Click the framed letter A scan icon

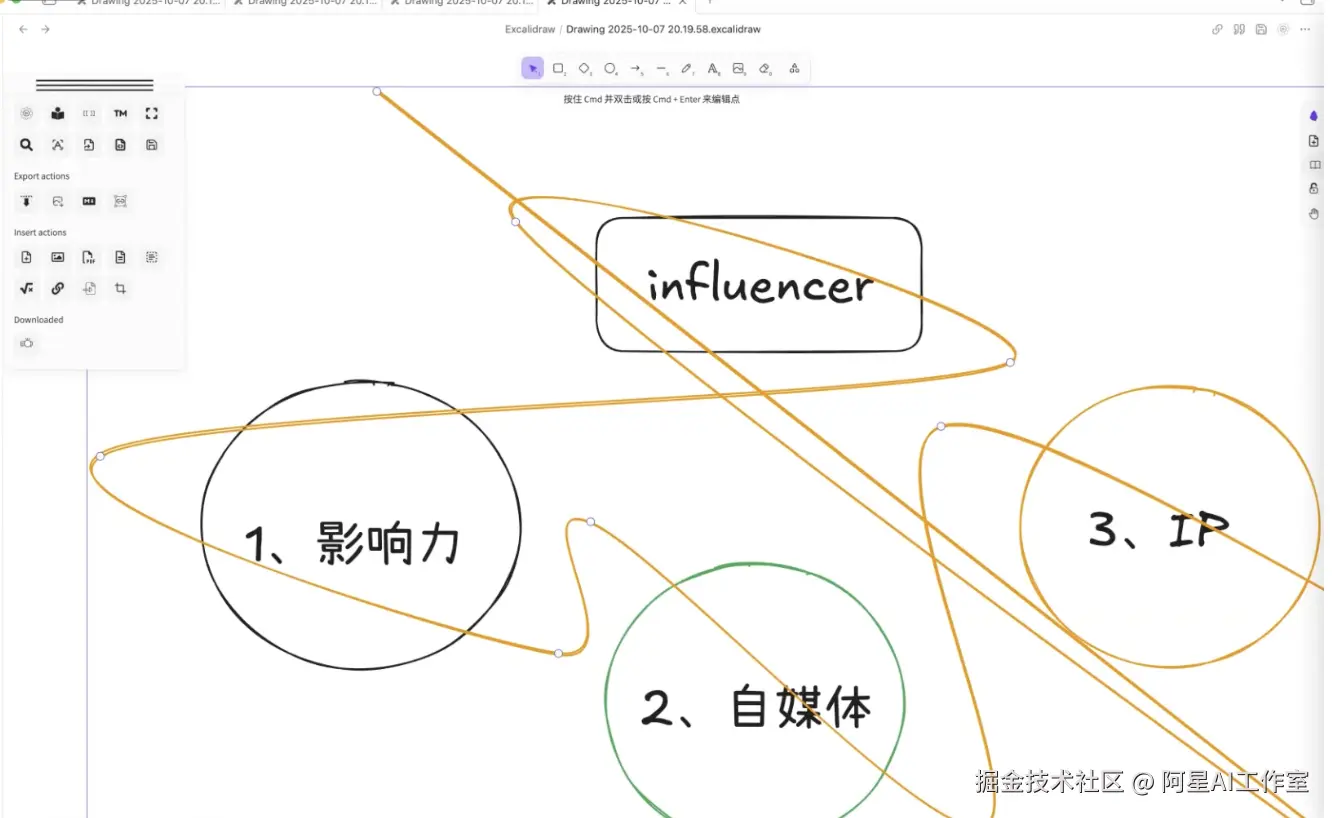pos(58,145)
